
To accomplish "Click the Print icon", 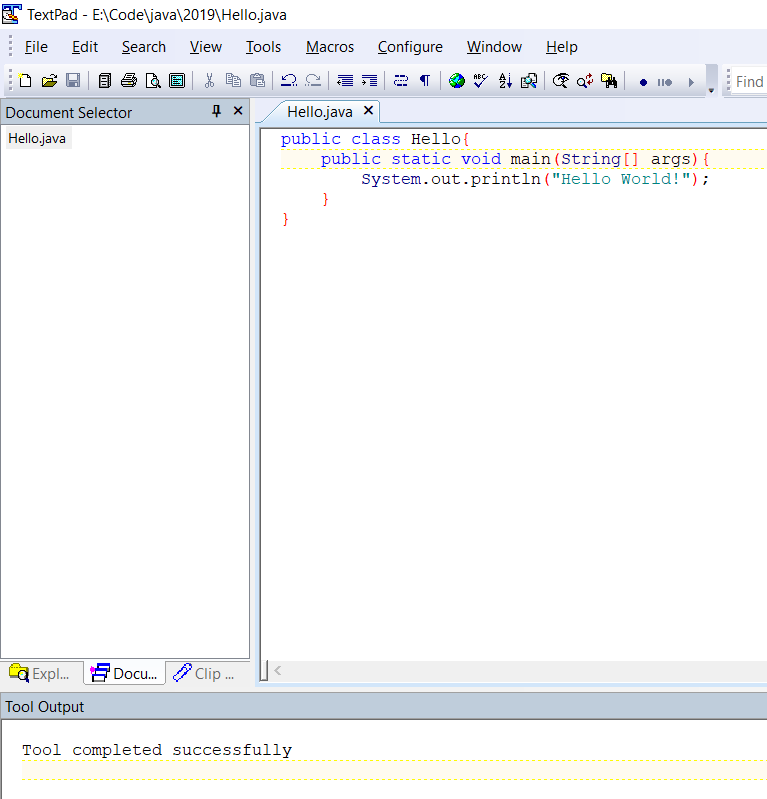I will pyautogui.click(x=128, y=81).
